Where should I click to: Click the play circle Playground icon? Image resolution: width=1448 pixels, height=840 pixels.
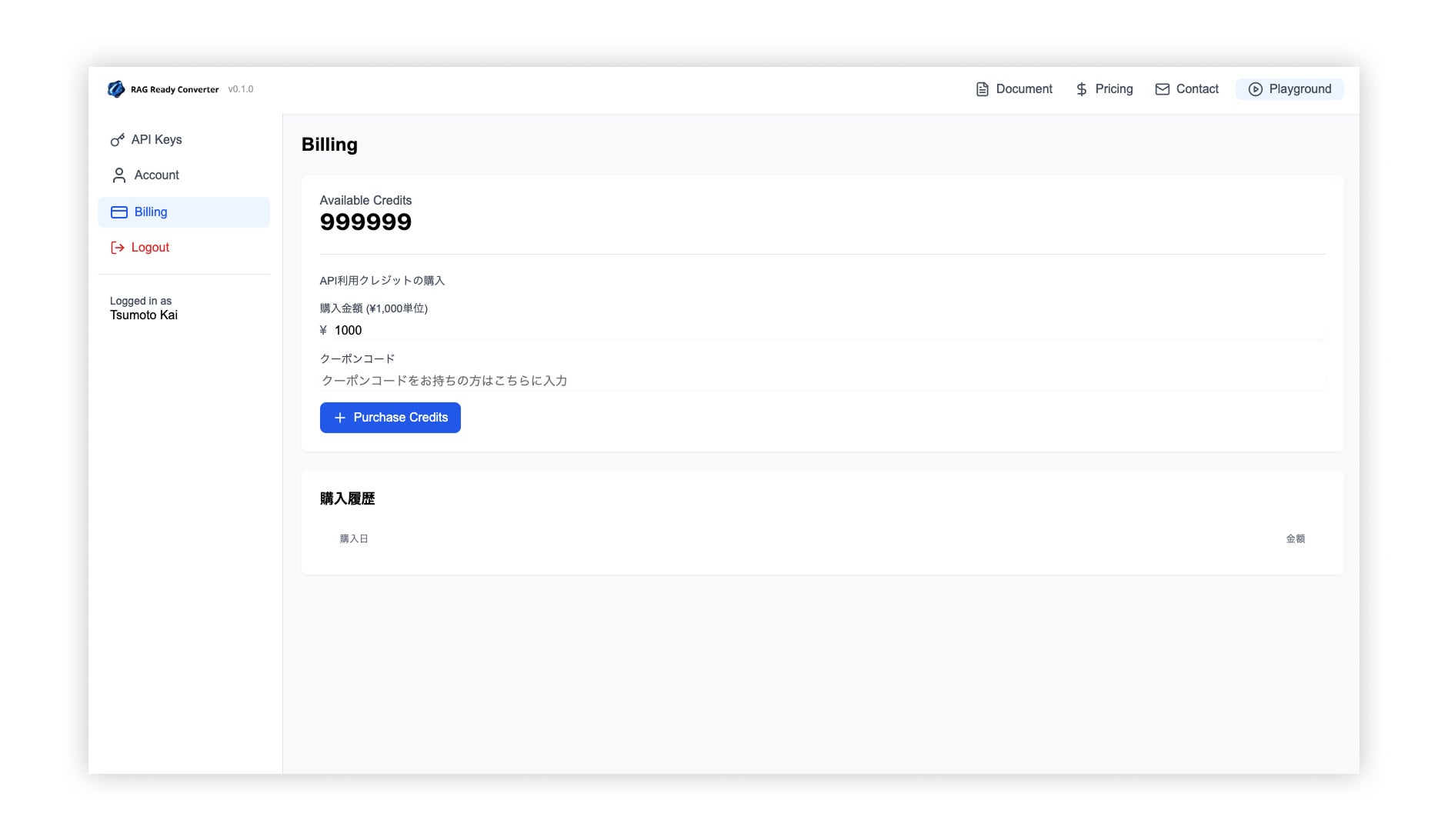pyautogui.click(x=1256, y=89)
